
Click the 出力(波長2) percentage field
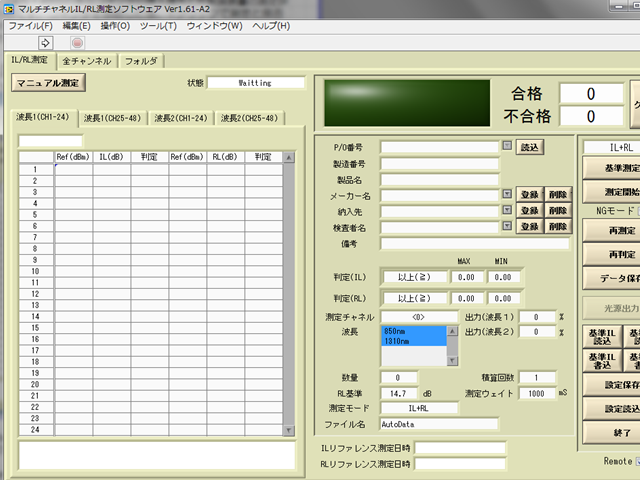[x=537, y=331]
